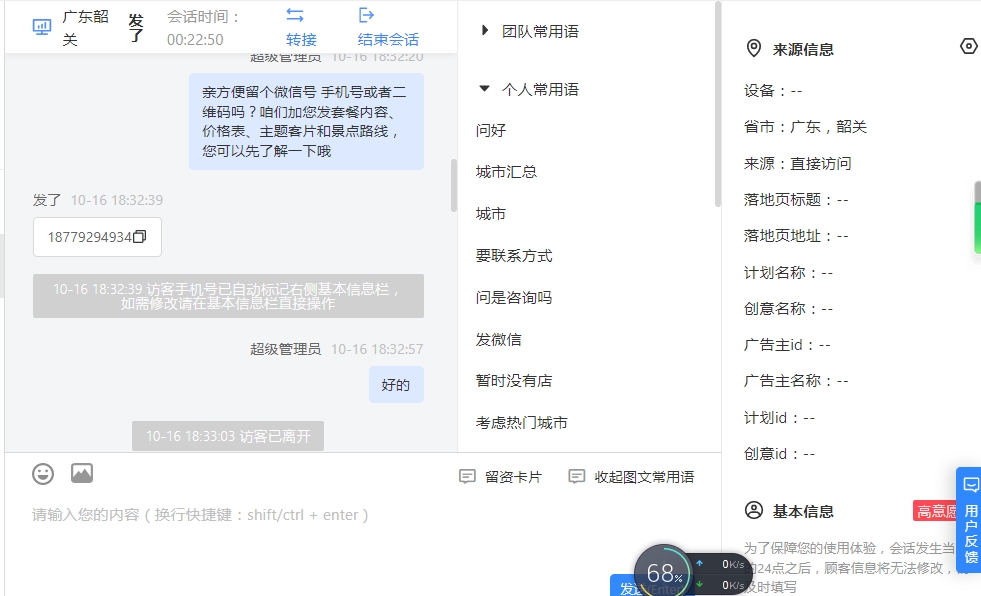Select the 问好 quick phrase
The image size is (981, 596).
(x=491, y=131)
